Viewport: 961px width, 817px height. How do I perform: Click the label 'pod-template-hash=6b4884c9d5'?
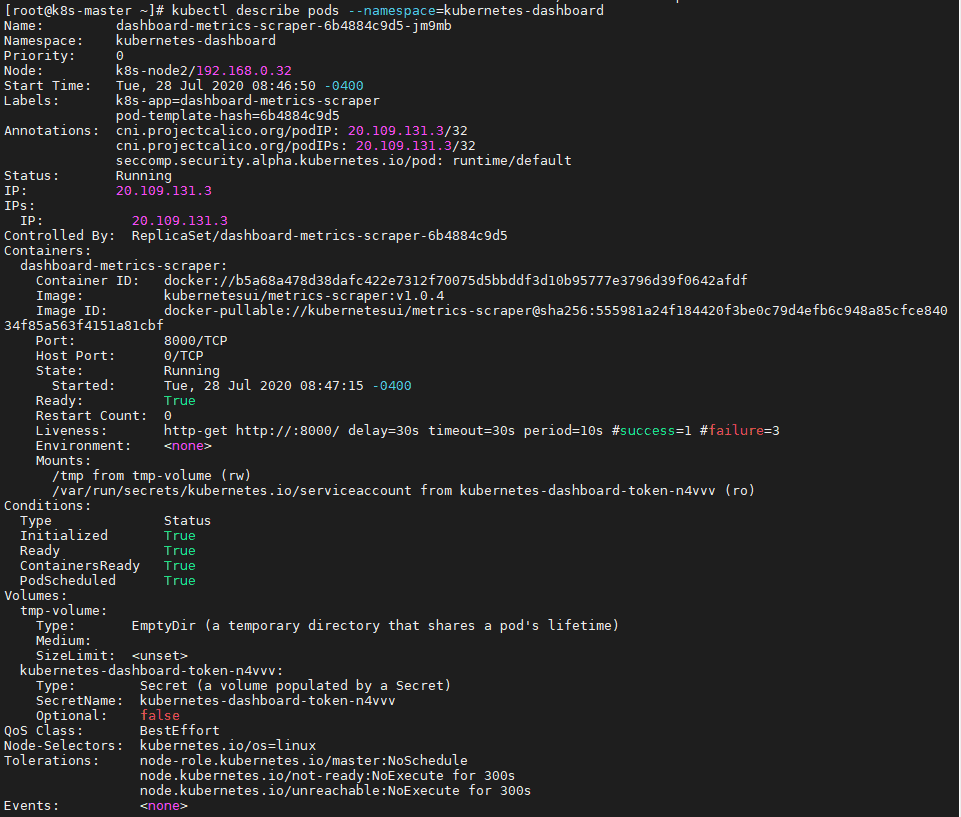pyautogui.click(x=227, y=116)
